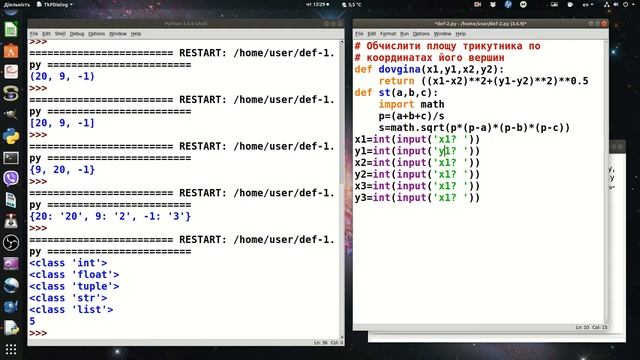Click "<class 'float'>" output in Shell

[x=74, y=274]
